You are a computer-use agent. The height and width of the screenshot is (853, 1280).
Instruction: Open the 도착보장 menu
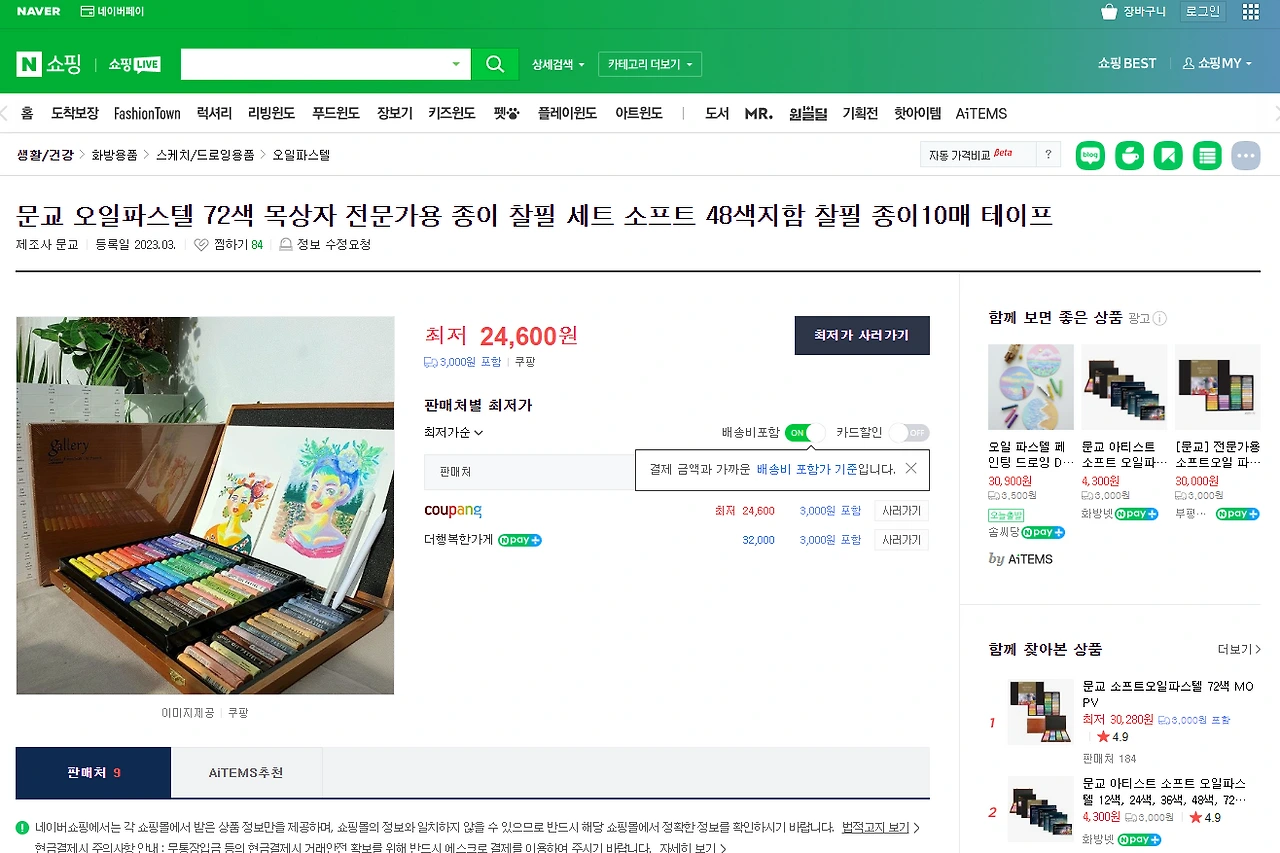coord(75,113)
